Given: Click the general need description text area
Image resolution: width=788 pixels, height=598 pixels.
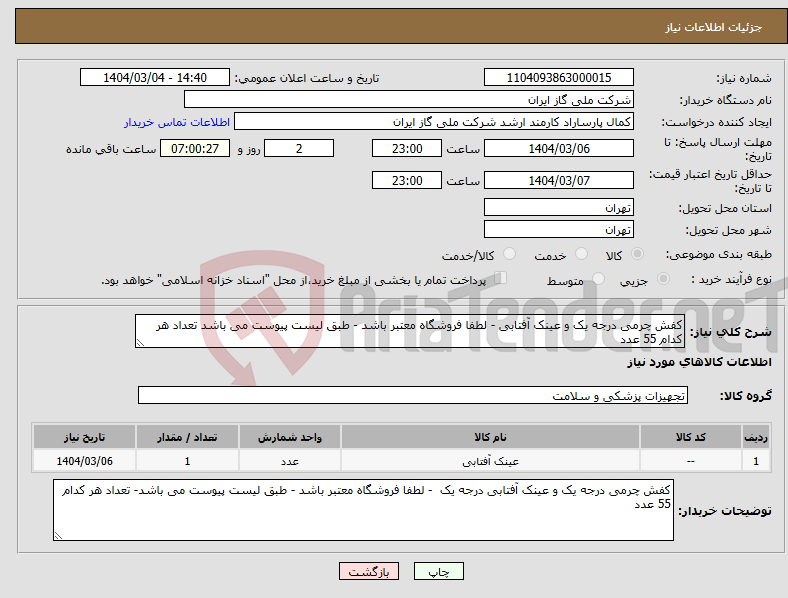Looking at the screenshot, I should [x=410, y=331].
